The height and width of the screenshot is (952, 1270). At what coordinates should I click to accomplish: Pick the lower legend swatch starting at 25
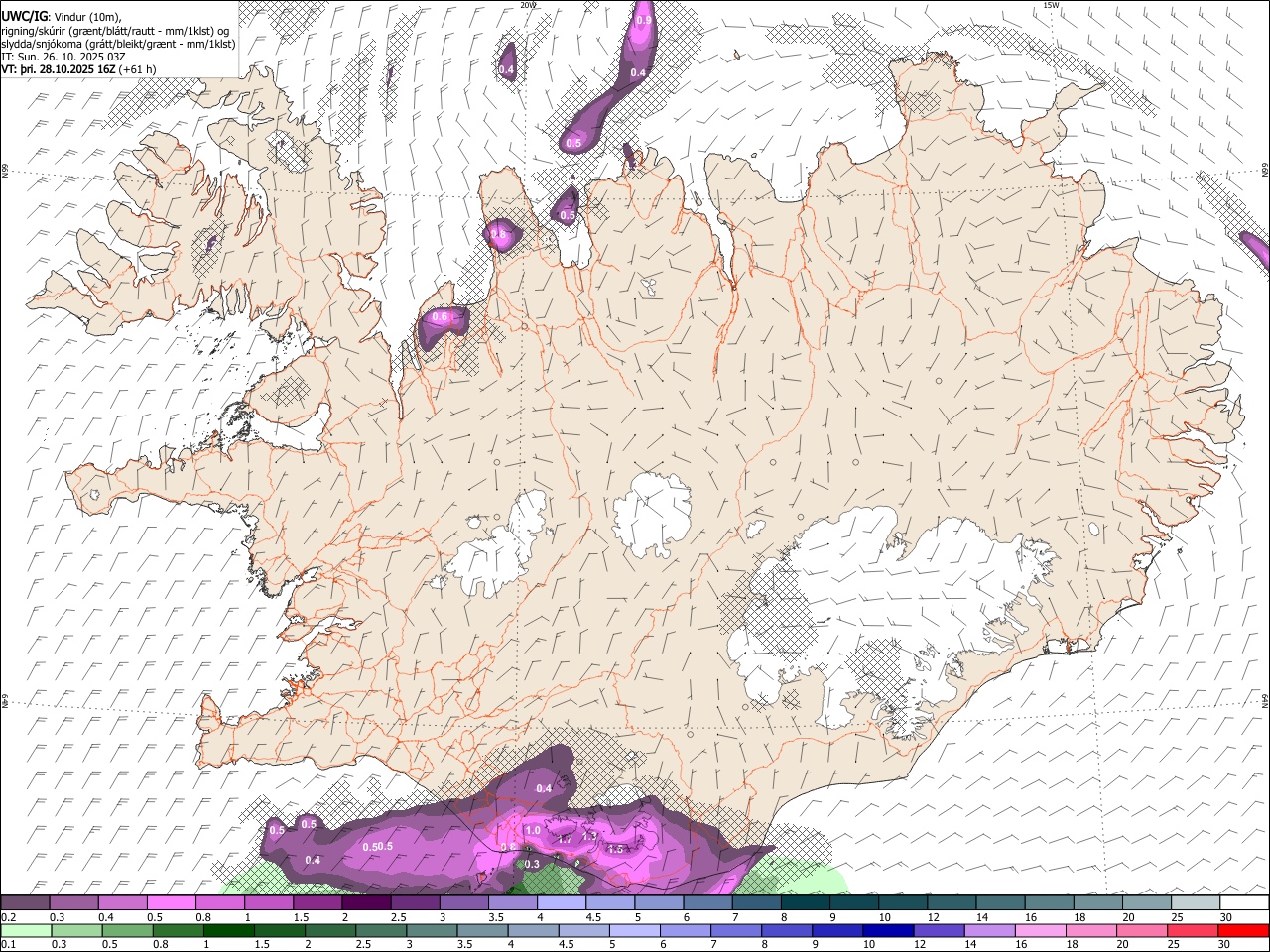pos(1194,930)
